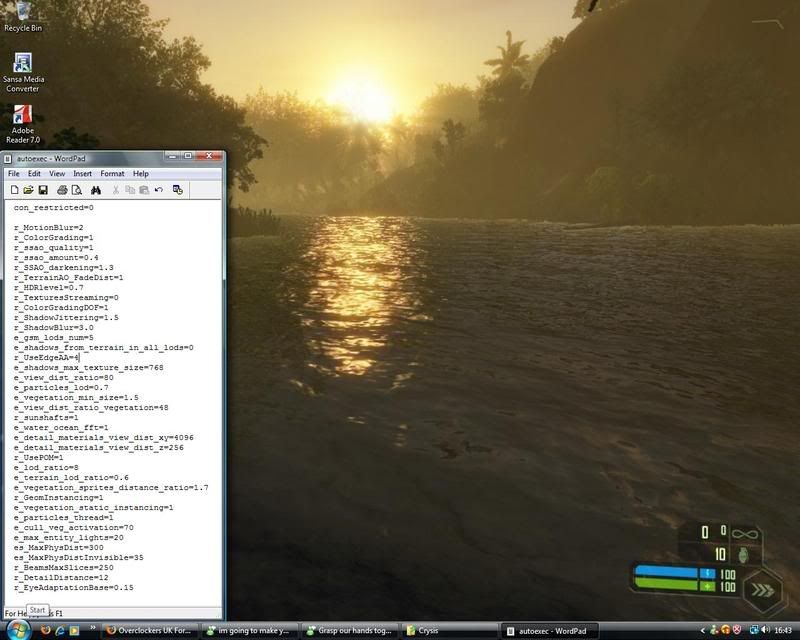The height and width of the screenshot is (640, 800).
Task: Open the View menu
Action: point(57,174)
